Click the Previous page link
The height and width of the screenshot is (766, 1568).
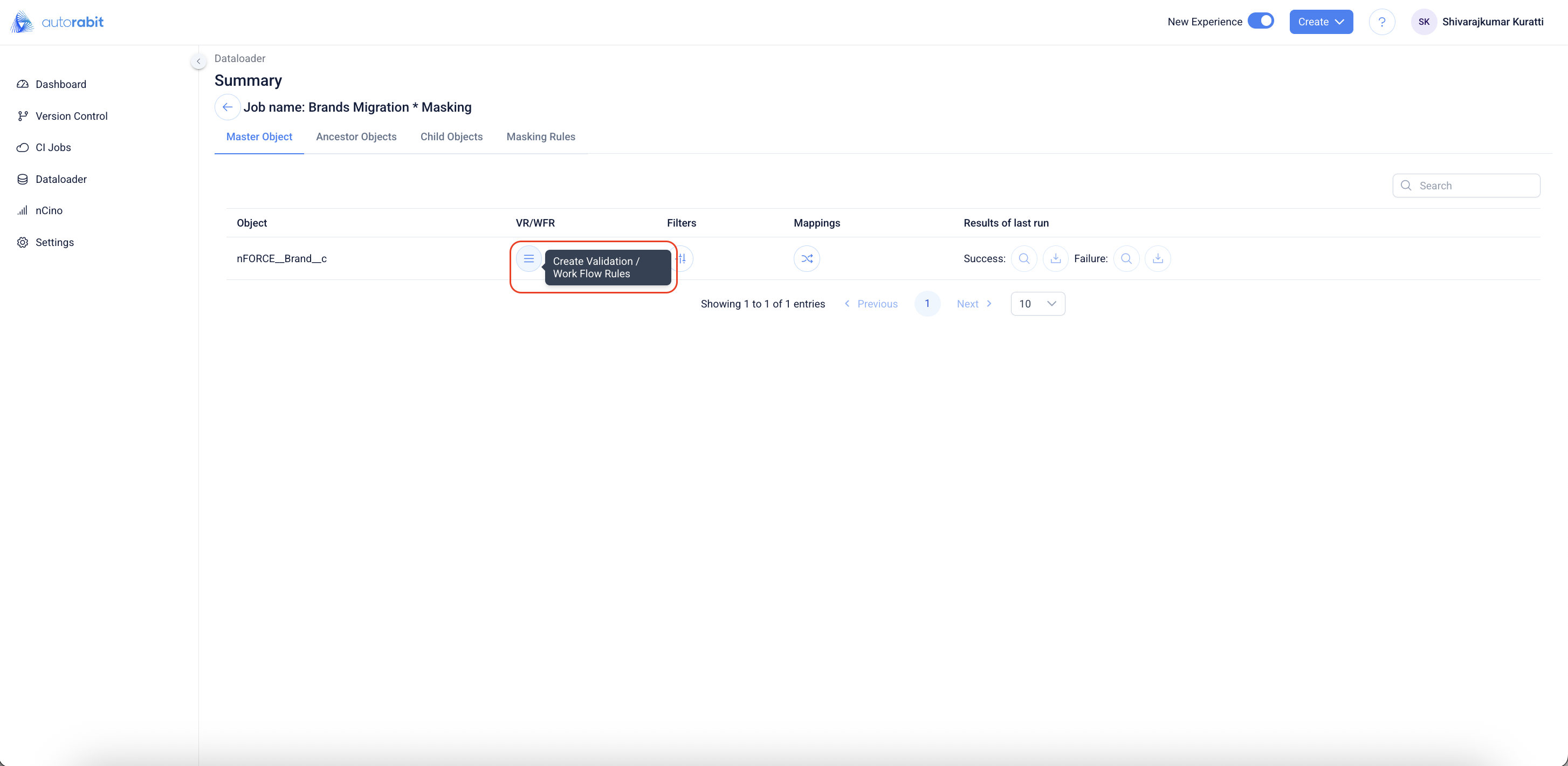[x=871, y=304]
